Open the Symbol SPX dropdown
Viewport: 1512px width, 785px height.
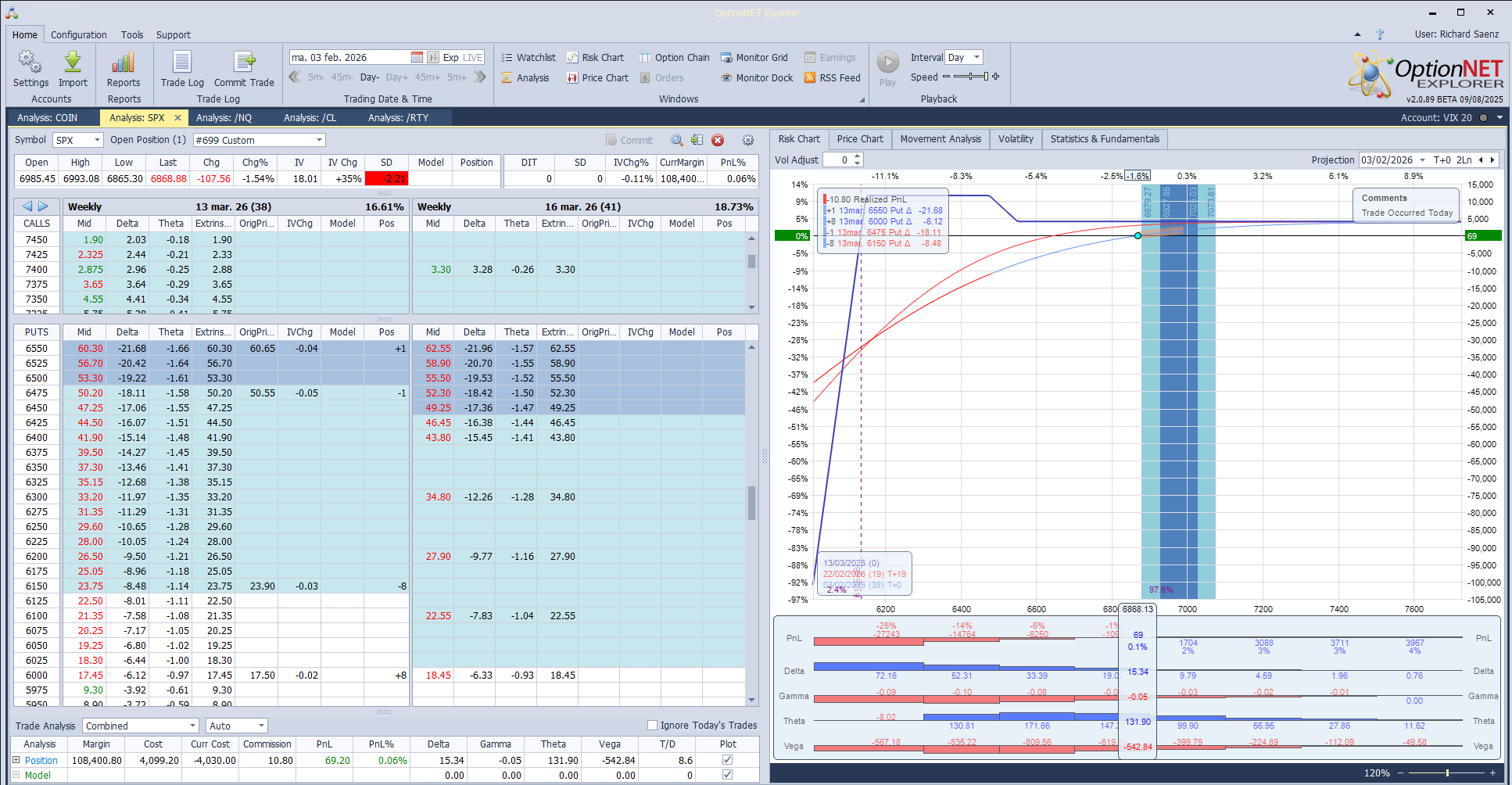[97, 140]
